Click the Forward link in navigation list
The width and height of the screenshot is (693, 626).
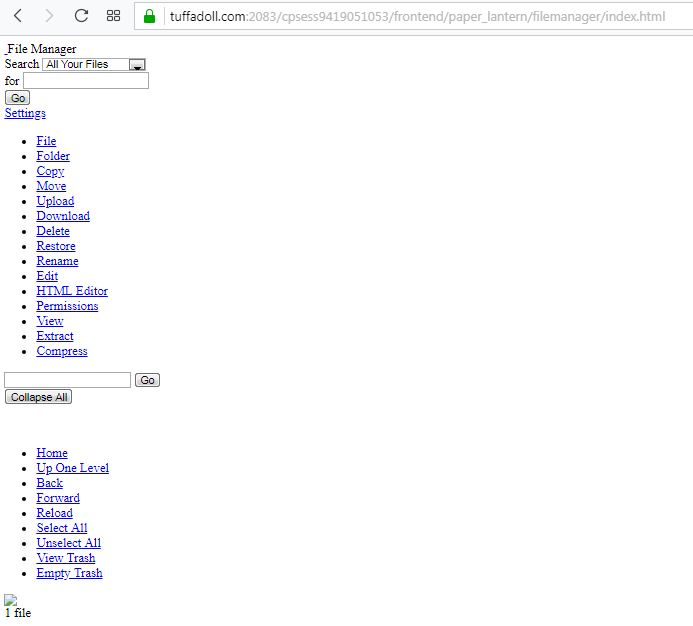coord(58,498)
